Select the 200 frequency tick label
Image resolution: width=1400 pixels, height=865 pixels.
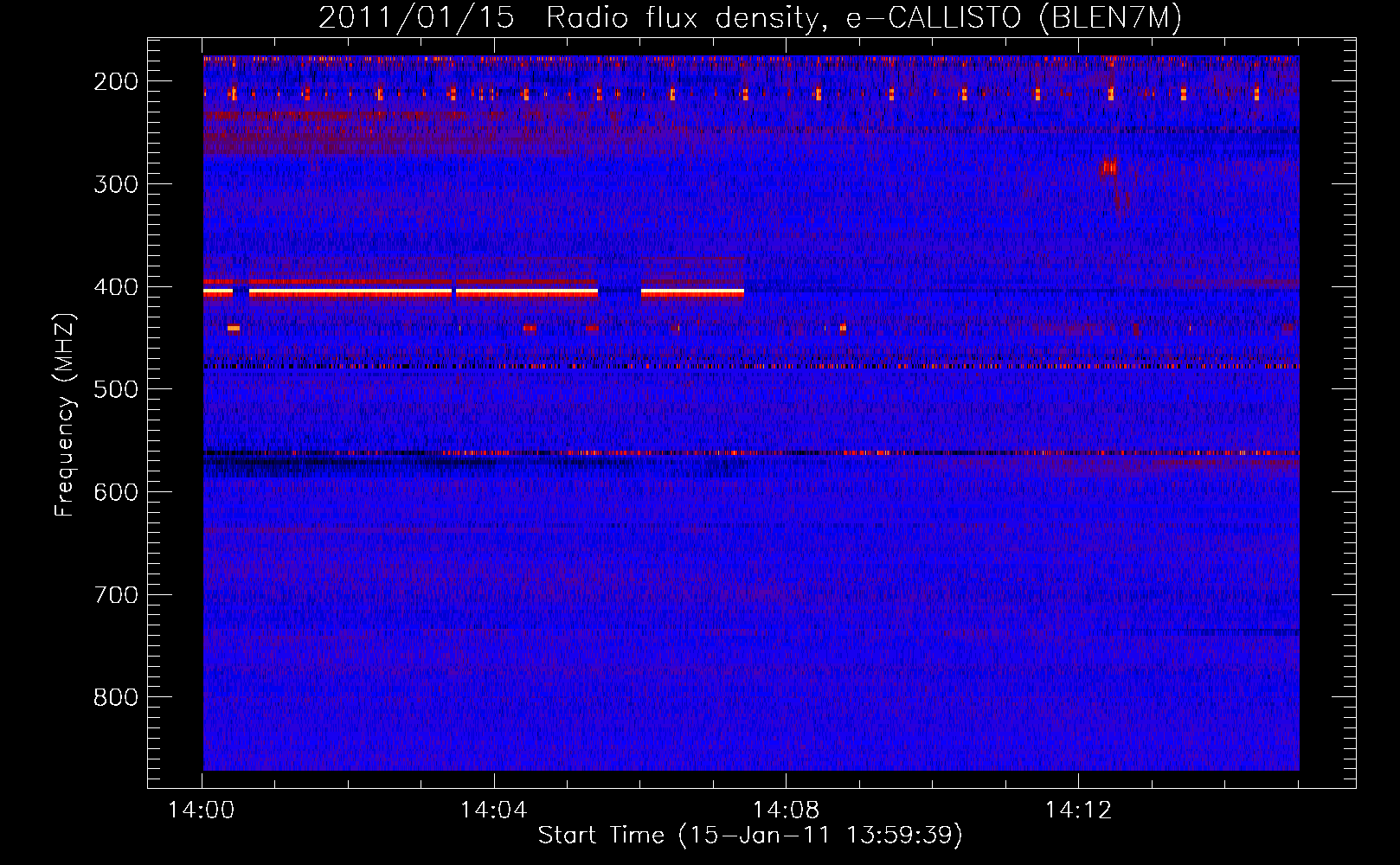116,81
